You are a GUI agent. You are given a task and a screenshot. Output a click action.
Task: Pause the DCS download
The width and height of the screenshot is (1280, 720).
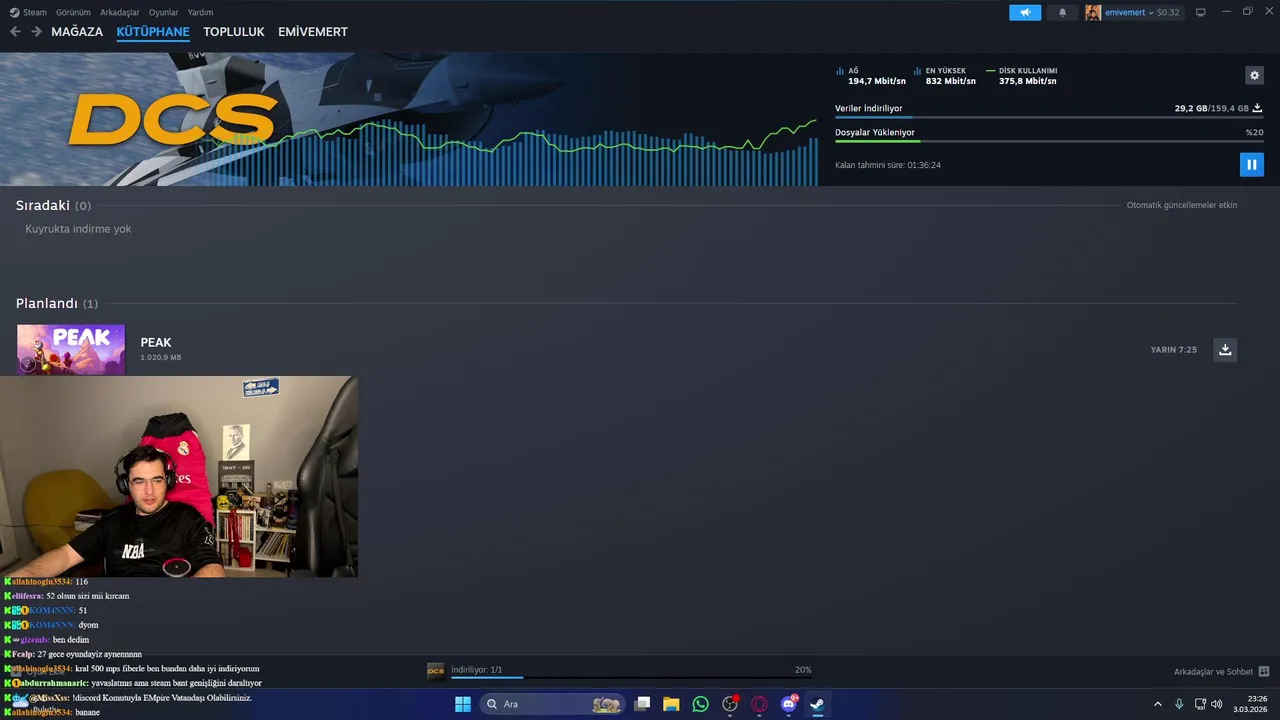pyautogui.click(x=1251, y=164)
